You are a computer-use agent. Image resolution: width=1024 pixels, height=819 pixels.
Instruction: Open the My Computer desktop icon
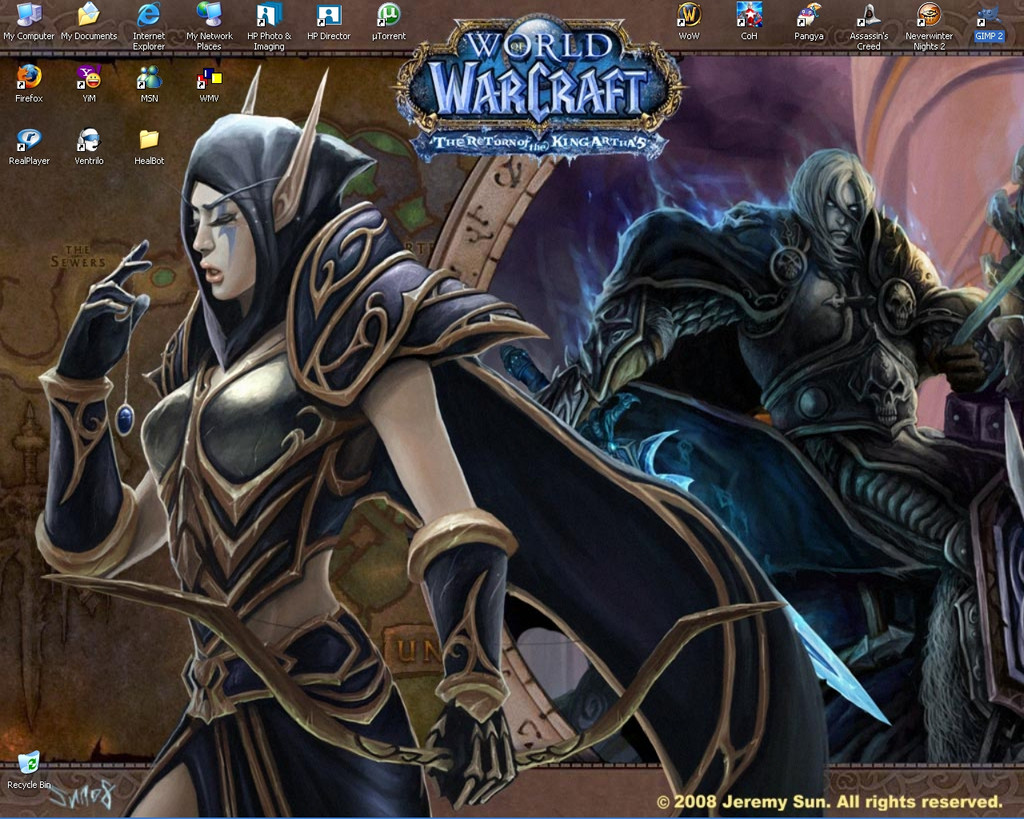pos(29,22)
